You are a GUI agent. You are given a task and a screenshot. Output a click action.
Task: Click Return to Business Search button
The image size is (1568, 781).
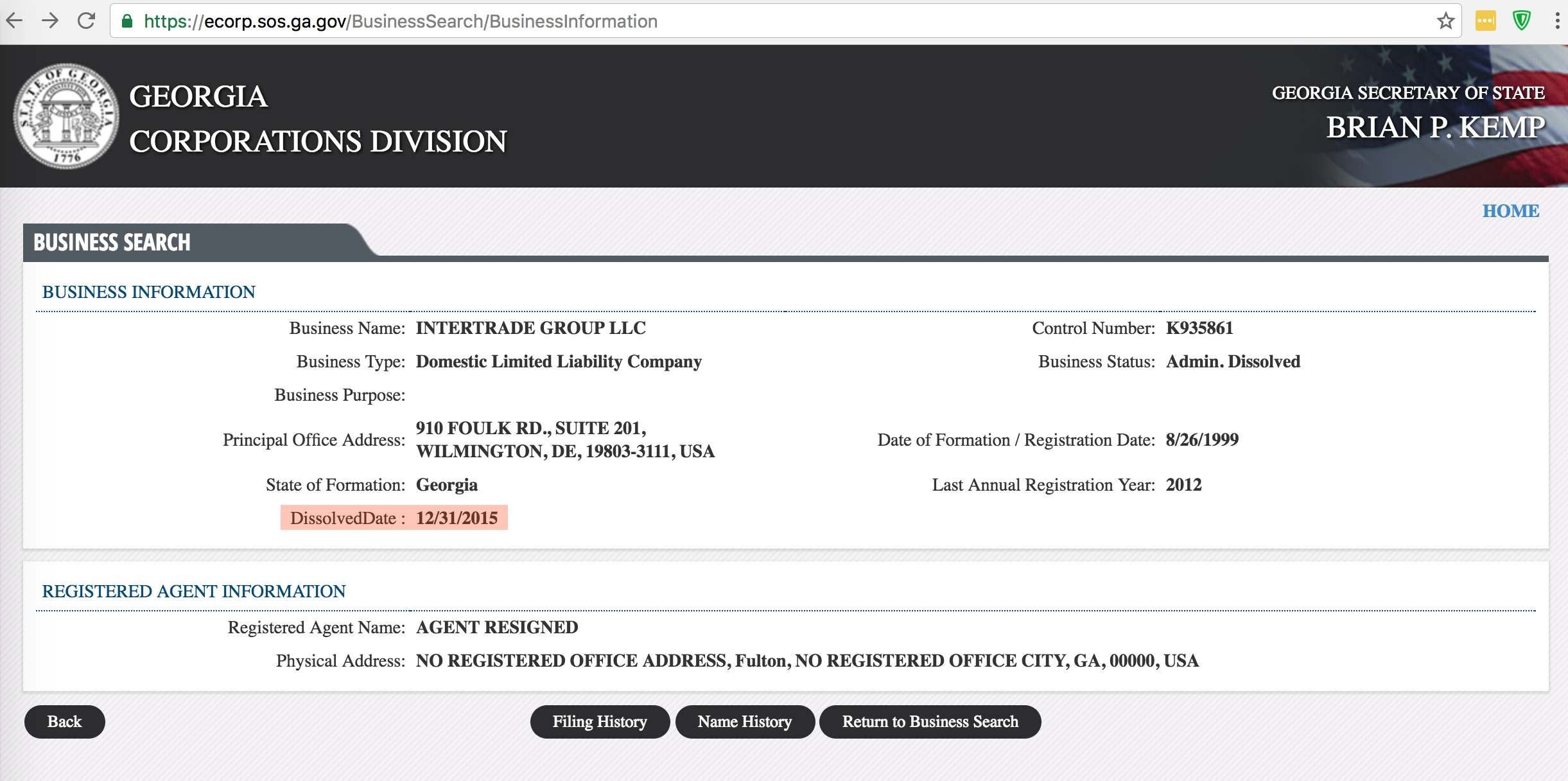[930, 722]
